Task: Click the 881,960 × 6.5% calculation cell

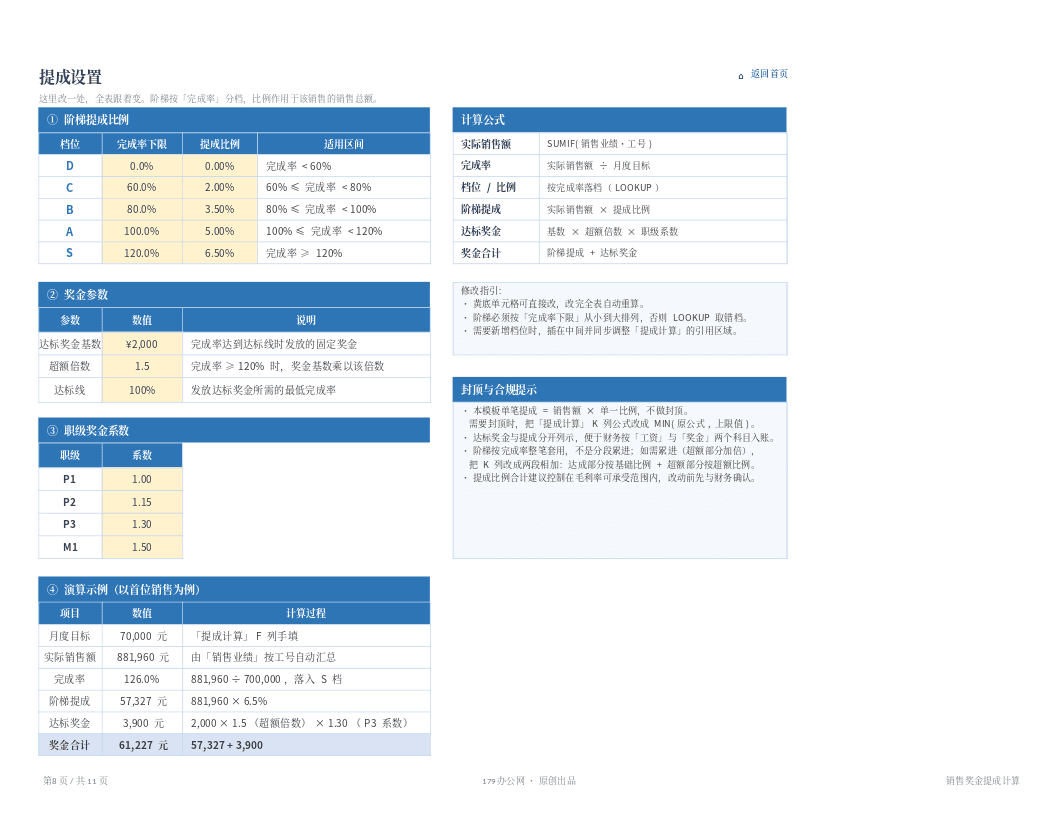Action: [306, 701]
